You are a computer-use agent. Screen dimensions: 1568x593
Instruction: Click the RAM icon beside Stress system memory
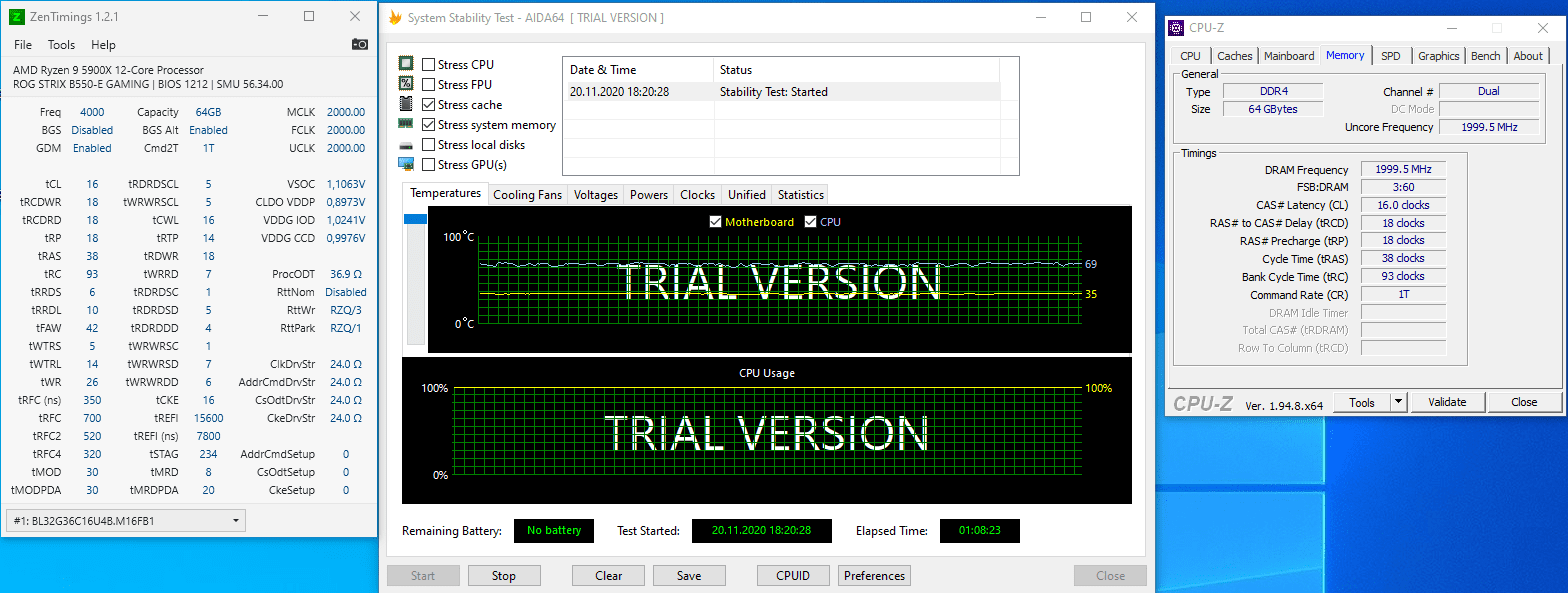point(406,124)
